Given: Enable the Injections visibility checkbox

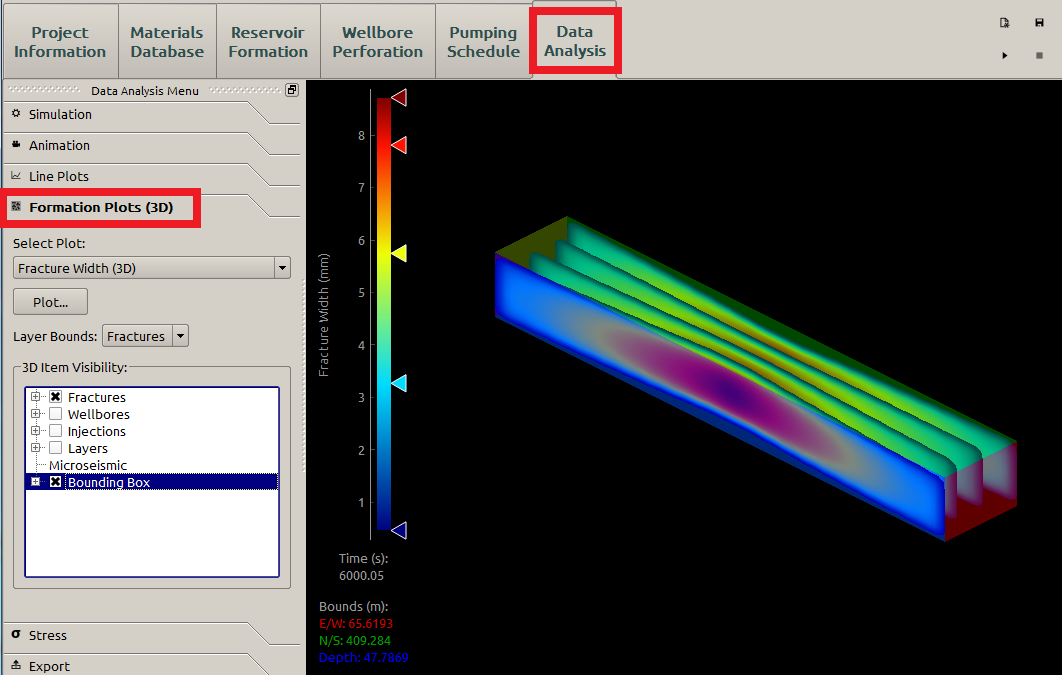Looking at the screenshot, I should pos(56,431).
